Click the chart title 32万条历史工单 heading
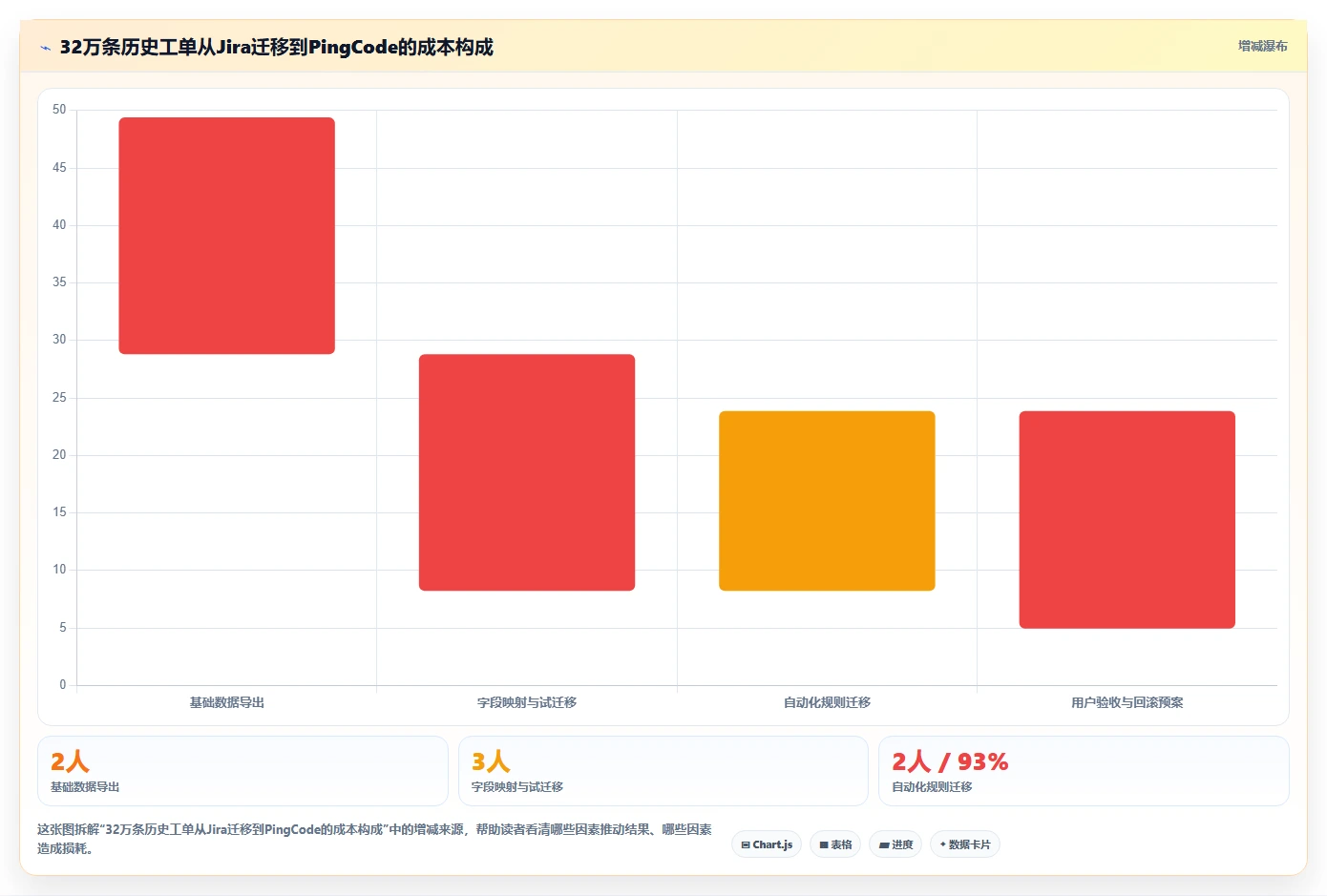Image resolution: width=1327 pixels, height=896 pixels. (x=276, y=47)
